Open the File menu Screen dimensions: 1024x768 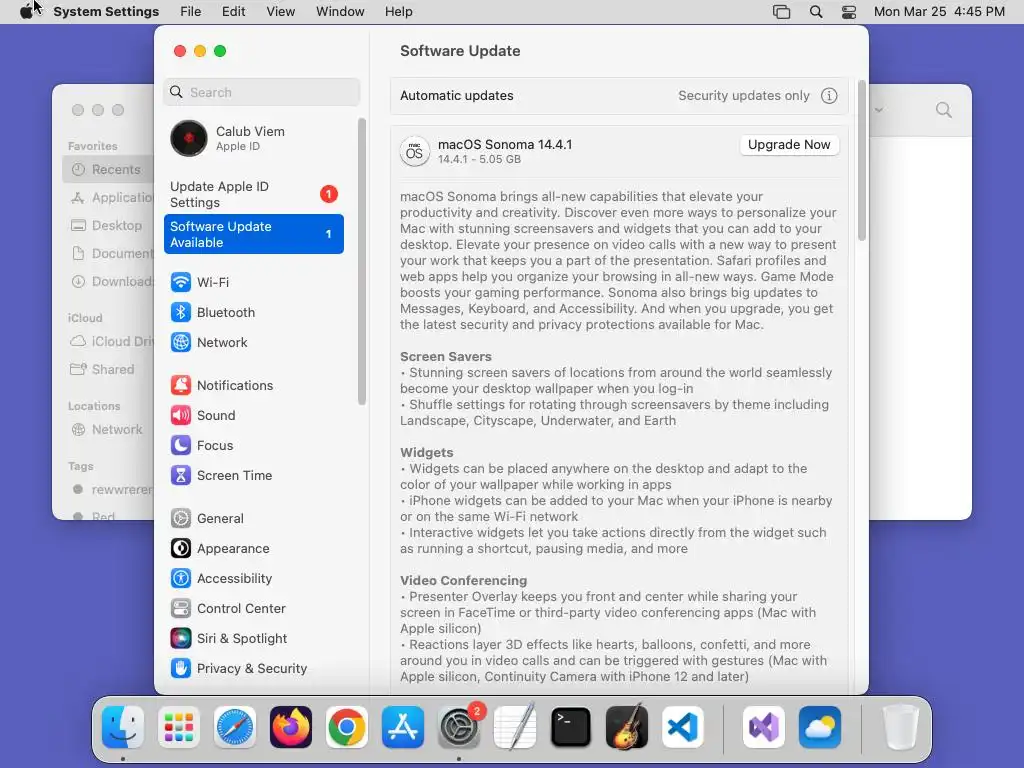tap(191, 12)
